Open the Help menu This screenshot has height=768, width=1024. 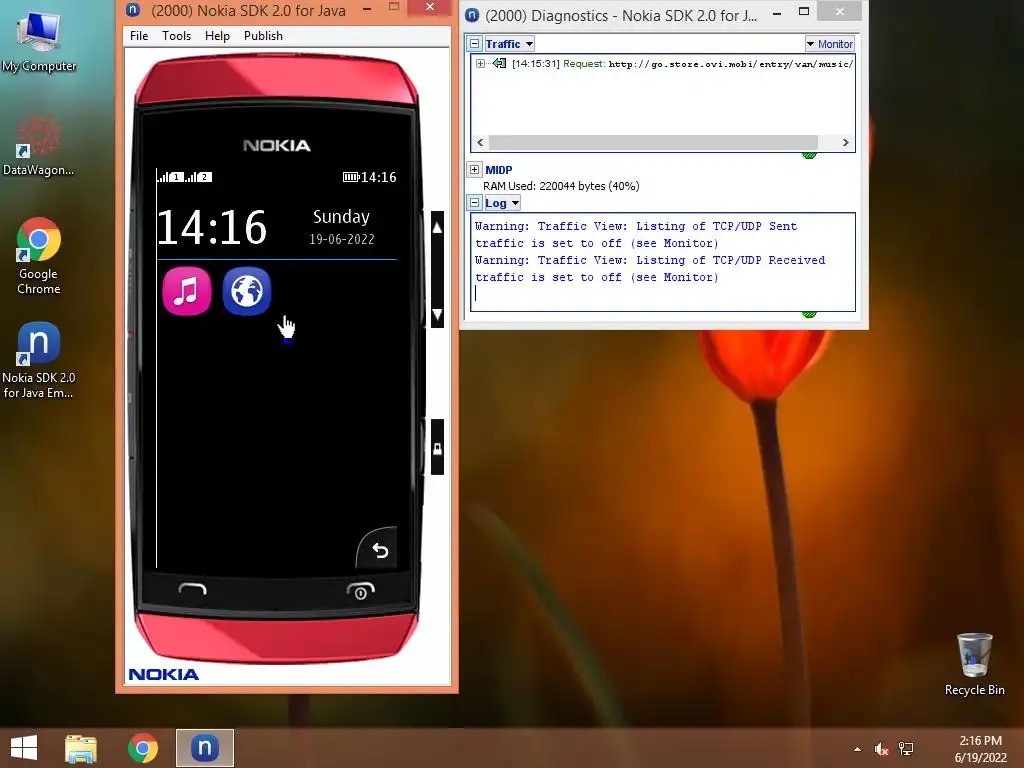(217, 36)
